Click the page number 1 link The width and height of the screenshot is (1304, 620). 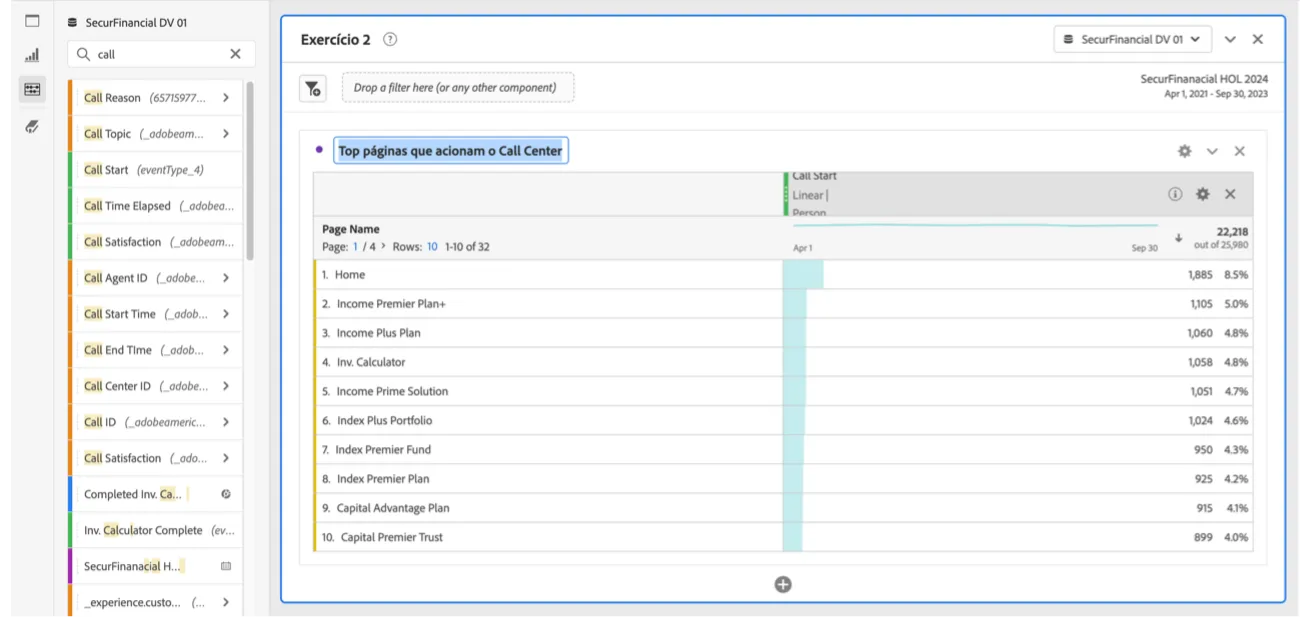(x=355, y=246)
